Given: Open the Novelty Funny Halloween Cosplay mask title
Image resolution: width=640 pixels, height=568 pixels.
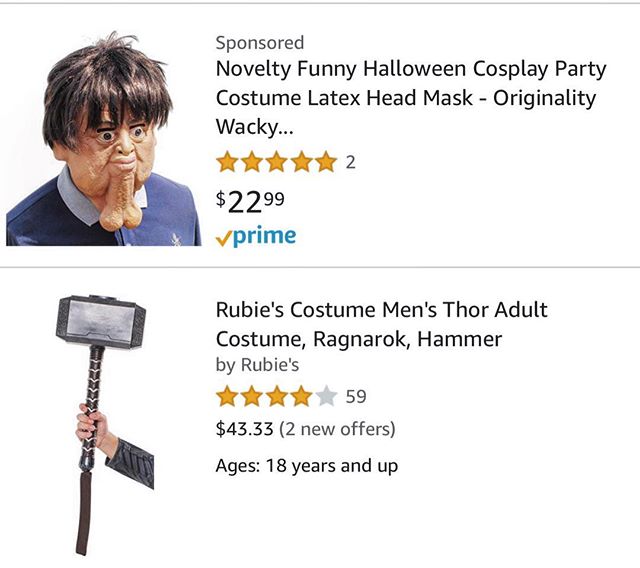Looking at the screenshot, I should 411,98.
